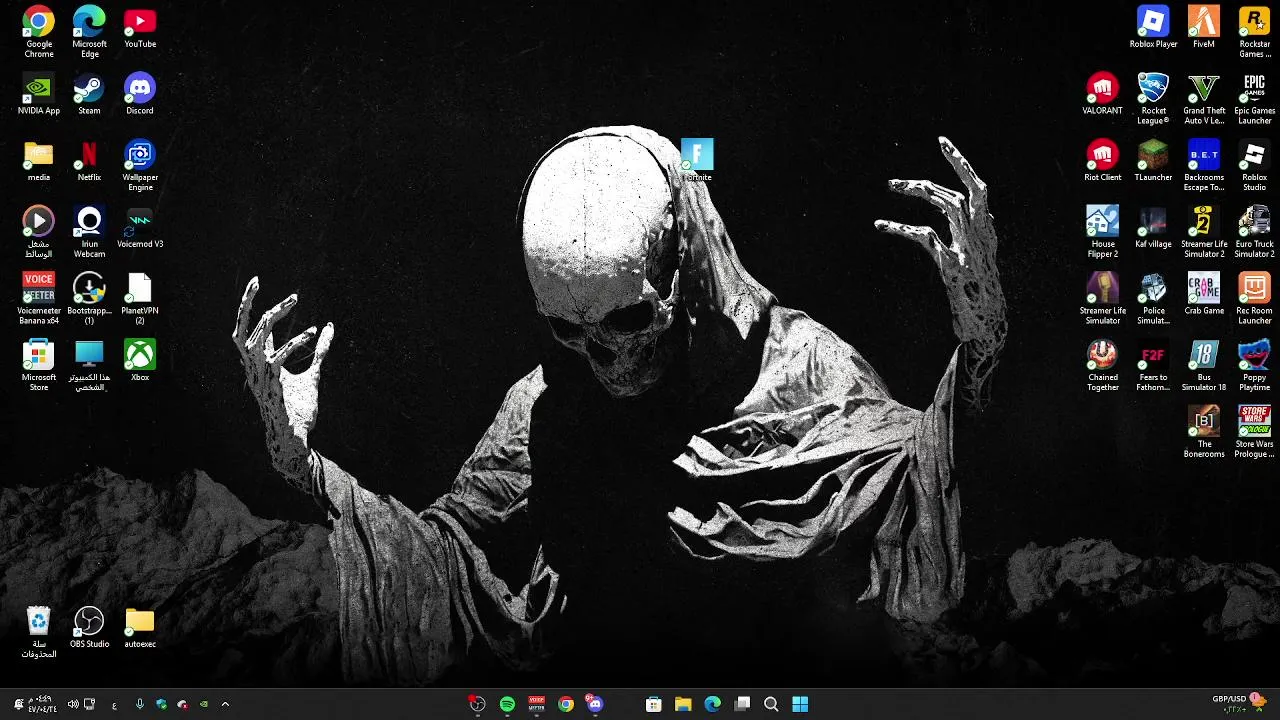1280x720 pixels.
Task: Select the Discord desktop icon
Action: coord(140,94)
